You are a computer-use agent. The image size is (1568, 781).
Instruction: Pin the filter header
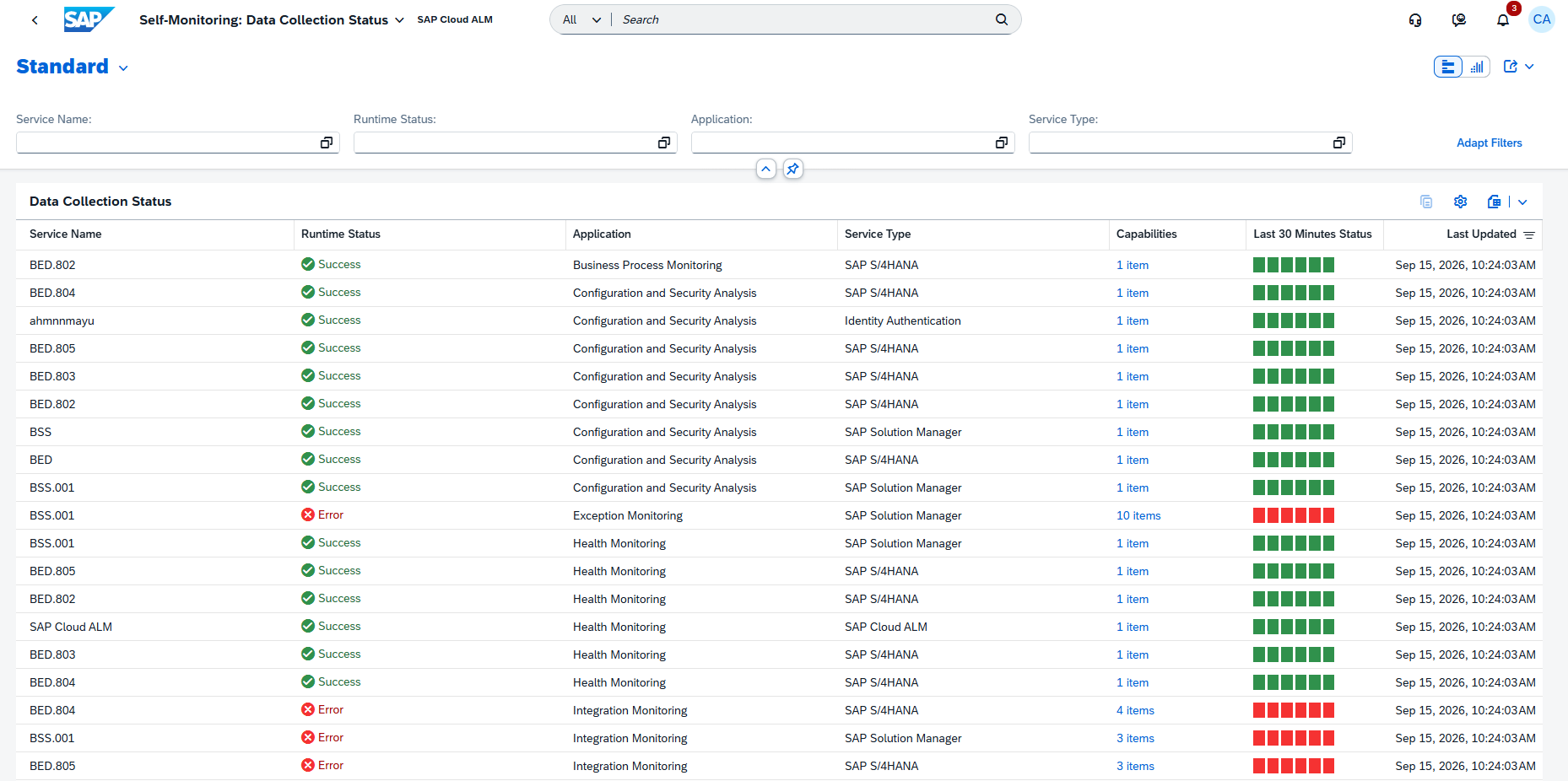tap(792, 169)
